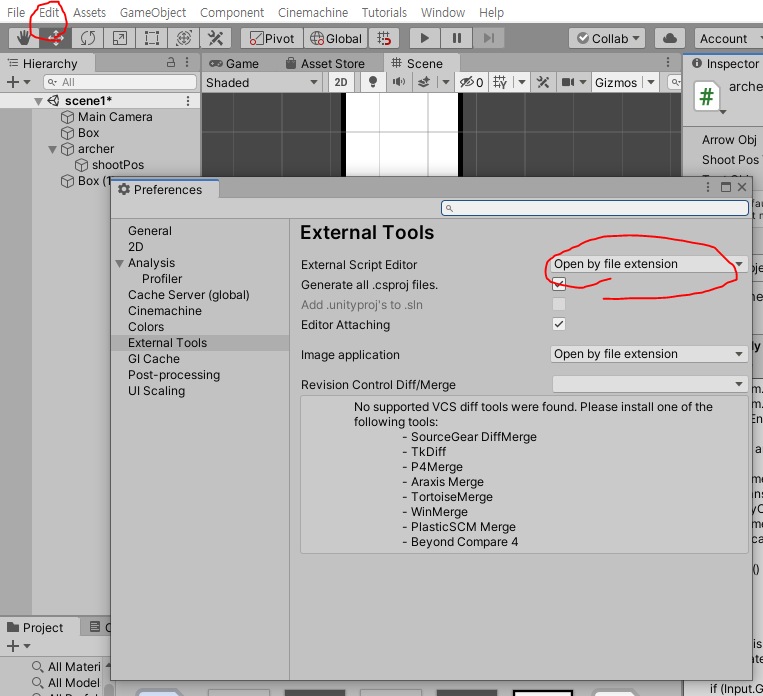763x696 pixels.
Task: Toggle Editor Attaching checkbox
Action: pos(559,324)
